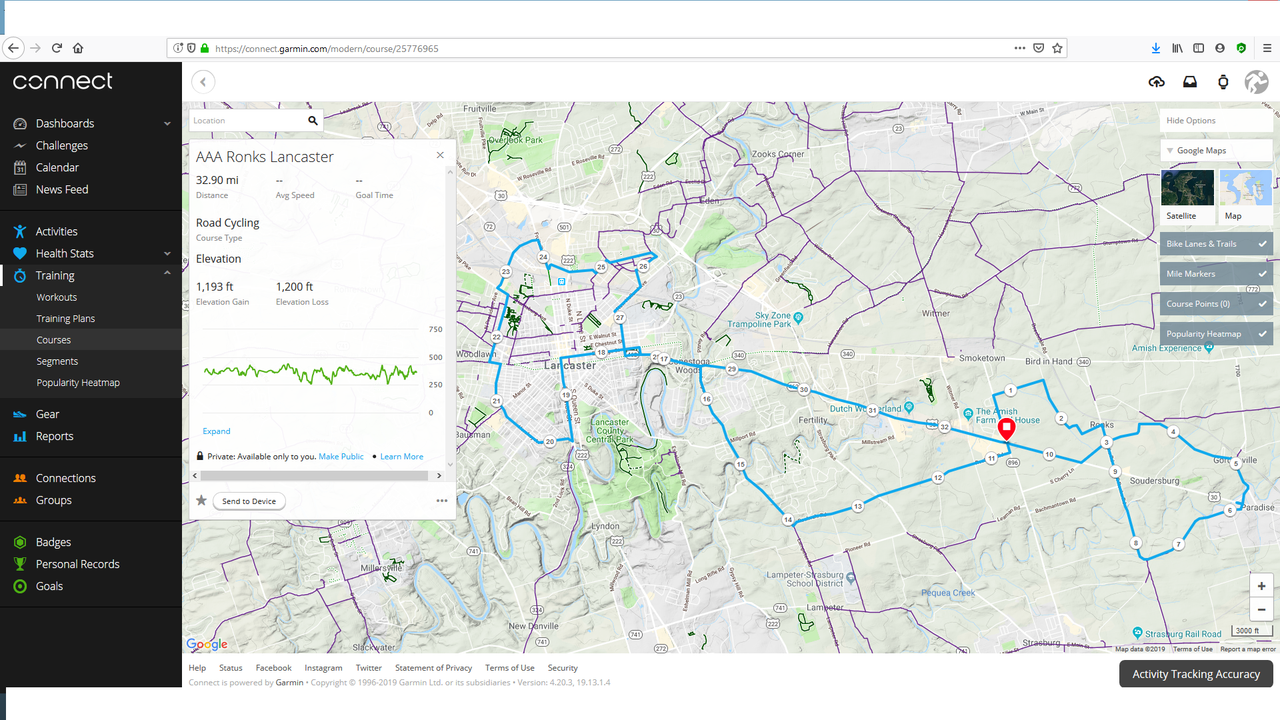Open Segments under Training
Screen dimensions: 1280x720
pyautogui.click(x=57, y=362)
